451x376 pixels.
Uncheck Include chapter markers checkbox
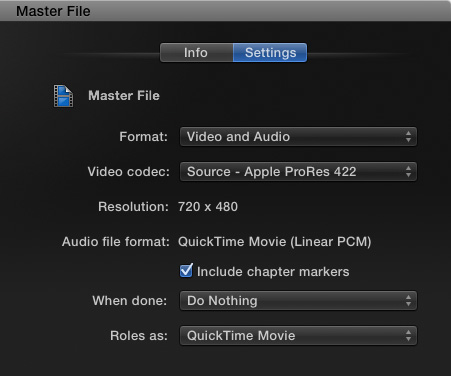click(186, 271)
